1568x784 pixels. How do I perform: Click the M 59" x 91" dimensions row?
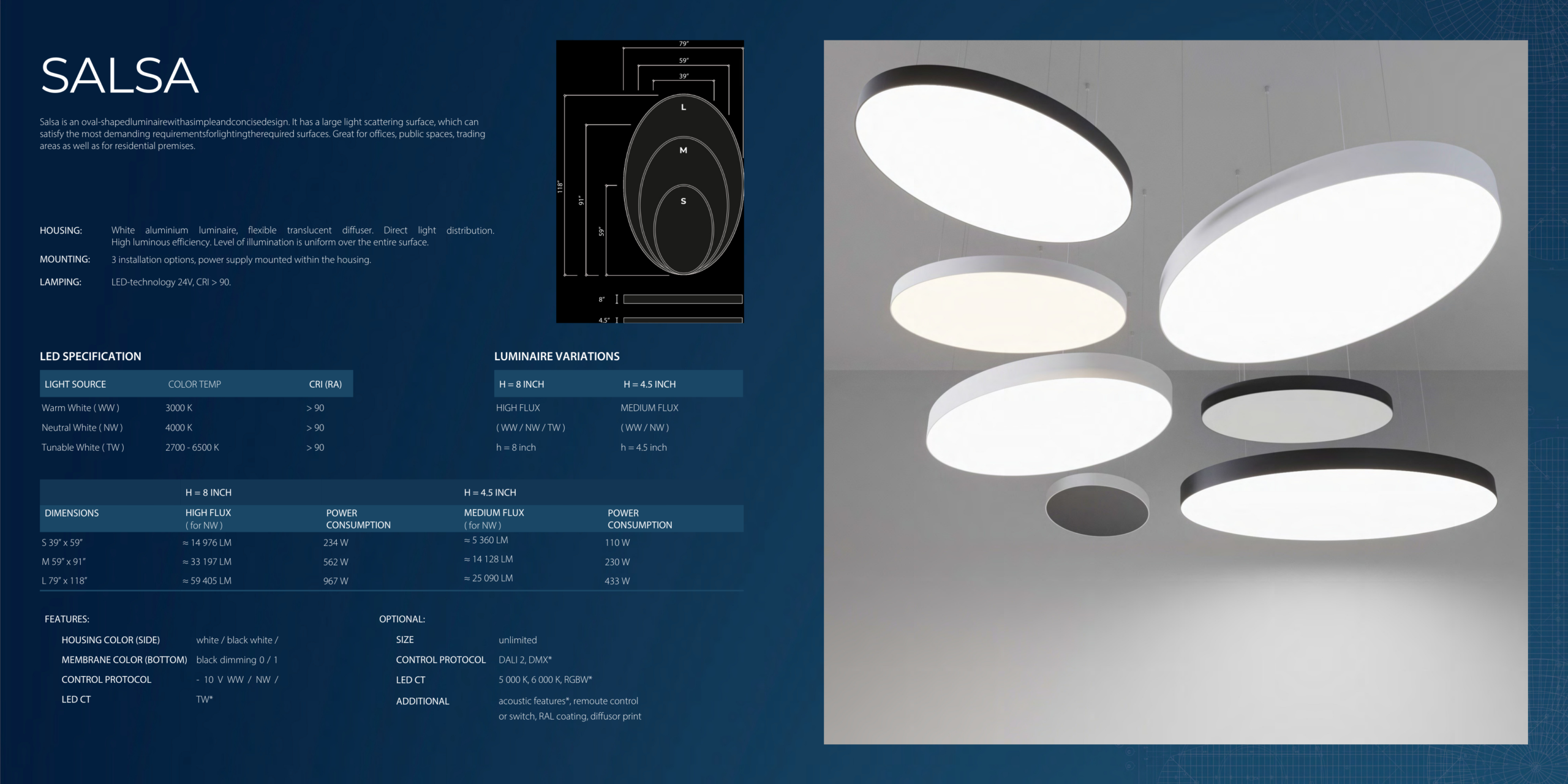point(64,562)
